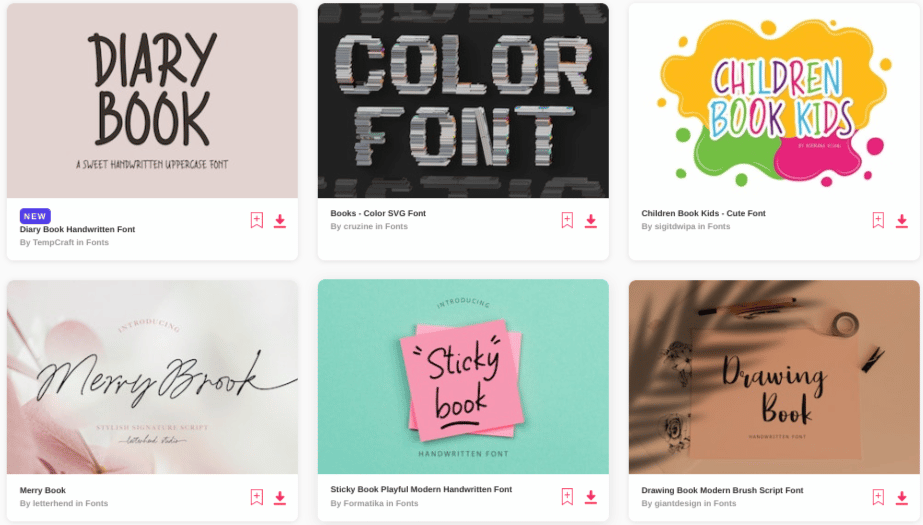Bookmark the Diary Book Handwritten Font

click(x=257, y=220)
